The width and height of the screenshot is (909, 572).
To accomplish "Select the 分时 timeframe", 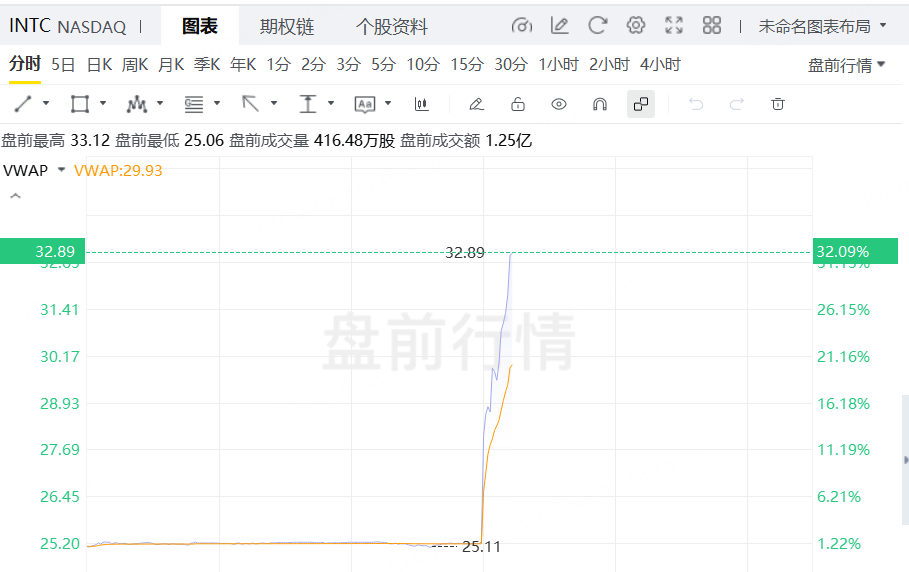I will coord(25,64).
